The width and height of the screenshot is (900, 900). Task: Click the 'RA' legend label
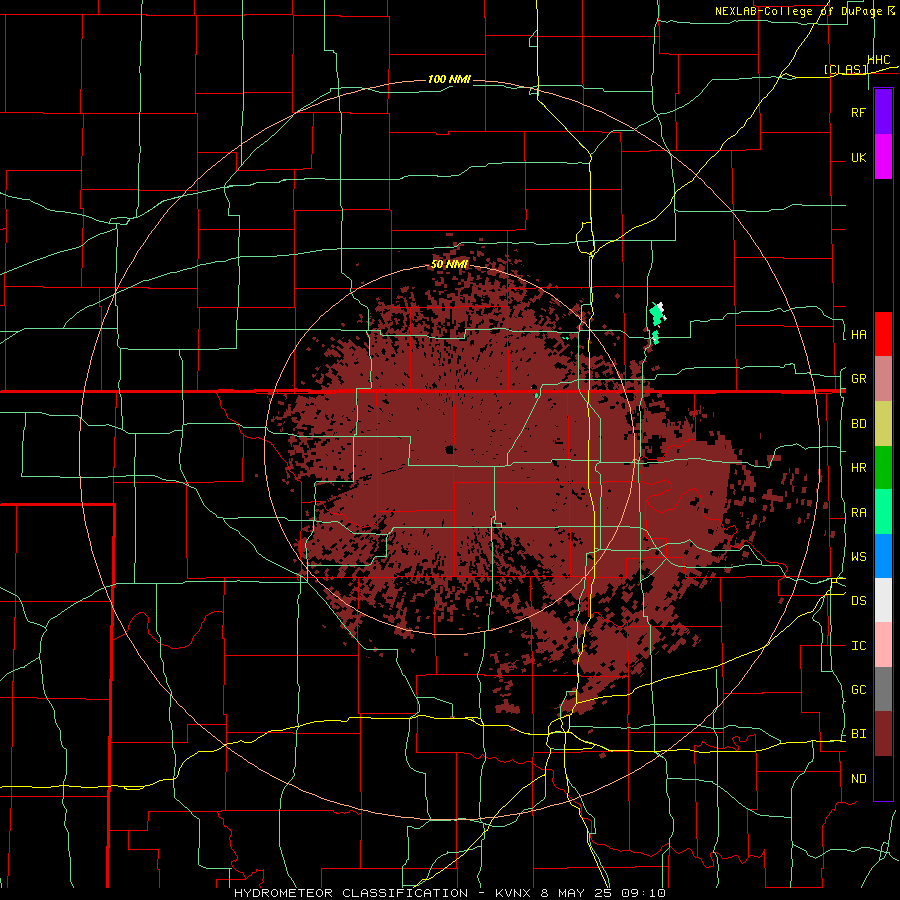pyautogui.click(x=858, y=513)
